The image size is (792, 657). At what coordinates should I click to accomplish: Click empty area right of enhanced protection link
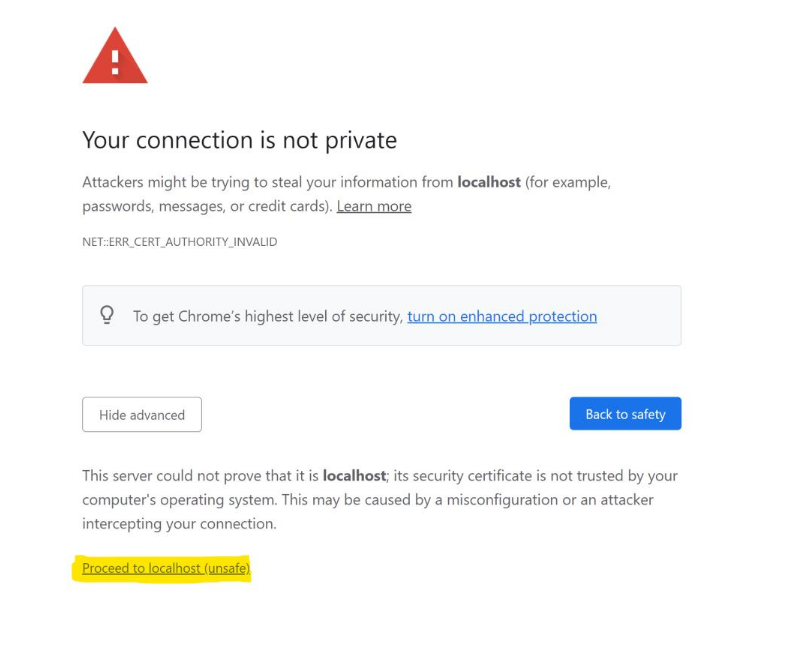(640, 316)
